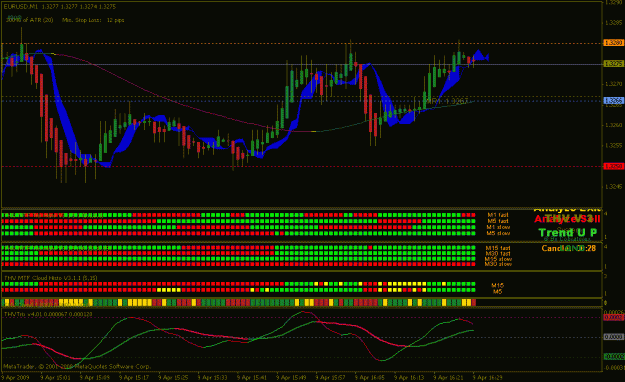Click the 'of ATR (20)' label
This screenshot has width=625, height=382.
point(37,20)
